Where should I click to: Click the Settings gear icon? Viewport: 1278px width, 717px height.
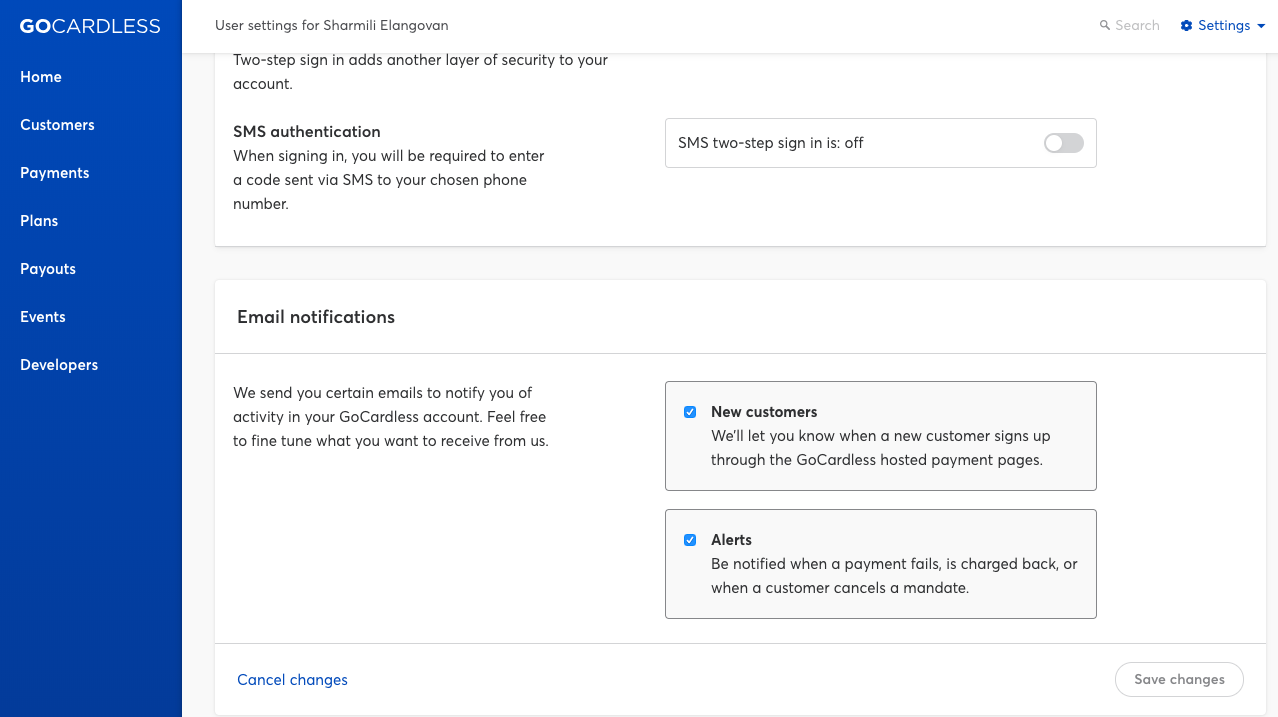pyautogui.click(x=1186, y=26)
